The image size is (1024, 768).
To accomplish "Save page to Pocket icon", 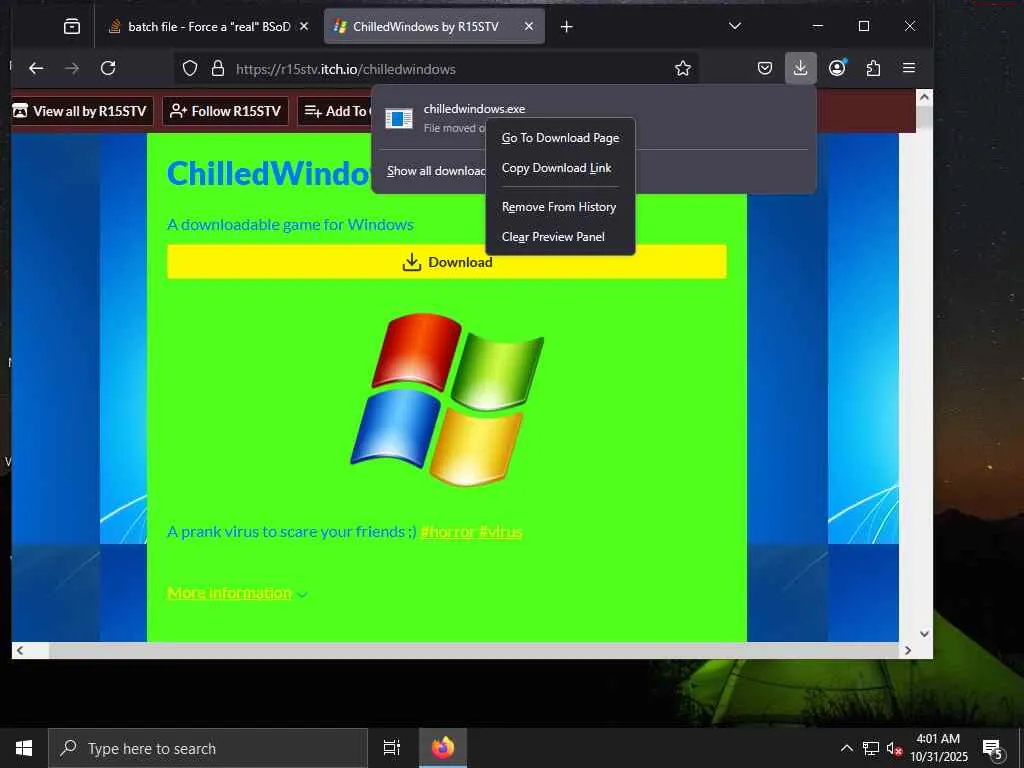I will point(765,68).
